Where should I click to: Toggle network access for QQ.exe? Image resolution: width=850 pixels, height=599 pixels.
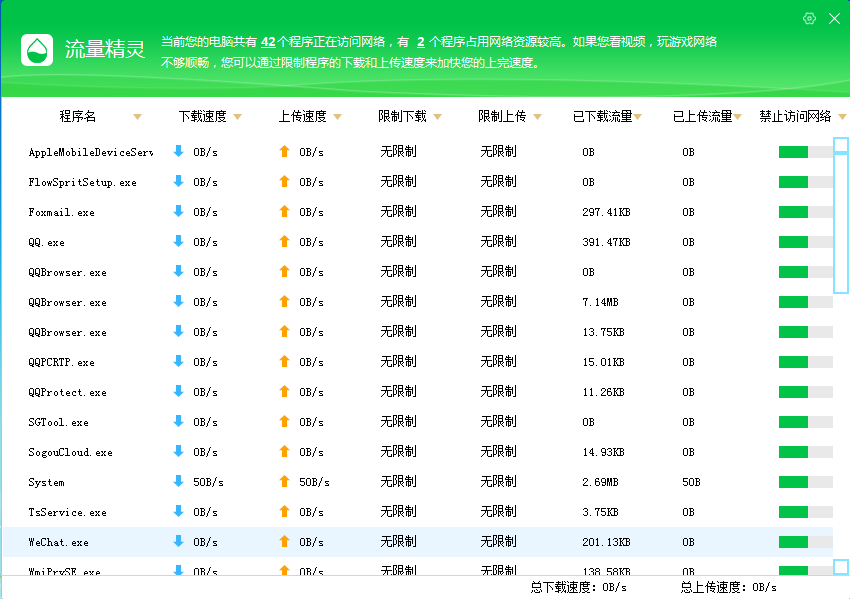point(806,242)
